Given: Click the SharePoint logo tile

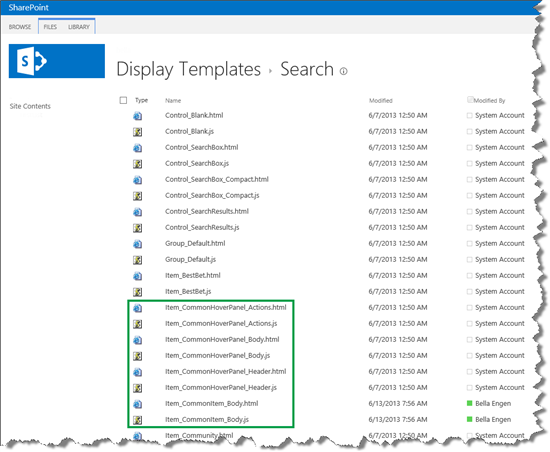Looking at the screenshot, I should [x=57, y=61].
